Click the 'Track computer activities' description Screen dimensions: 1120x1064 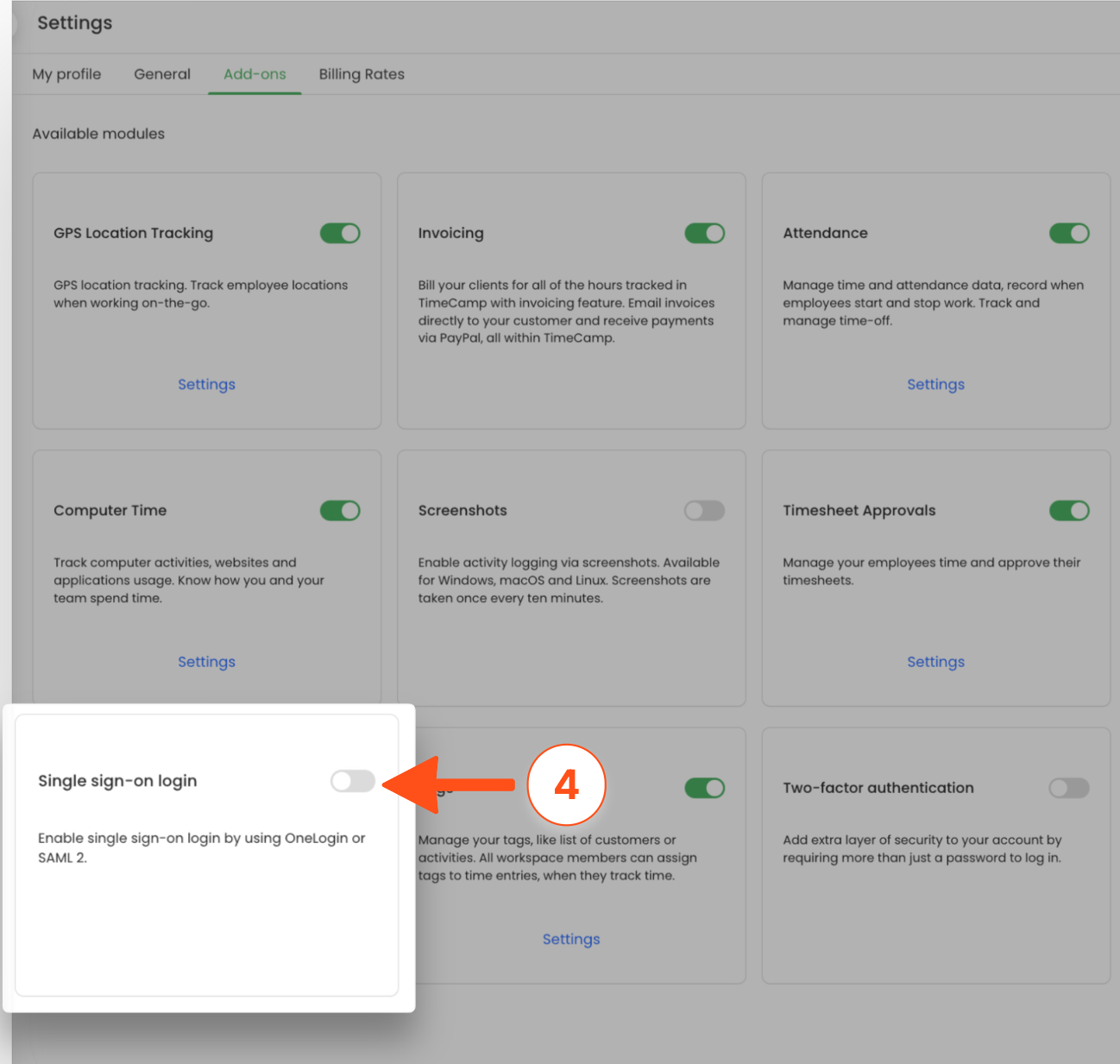point(189,580)
